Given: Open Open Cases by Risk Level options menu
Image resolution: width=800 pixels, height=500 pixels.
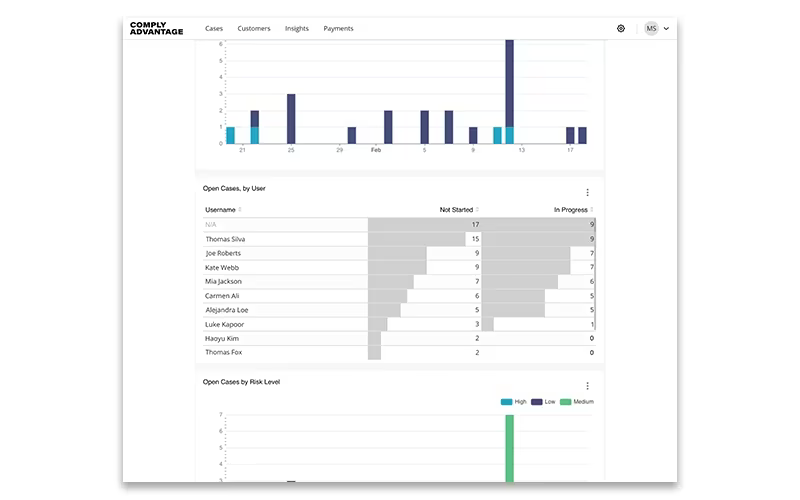Looking at the screenshot, I should [x=587, y=386].
